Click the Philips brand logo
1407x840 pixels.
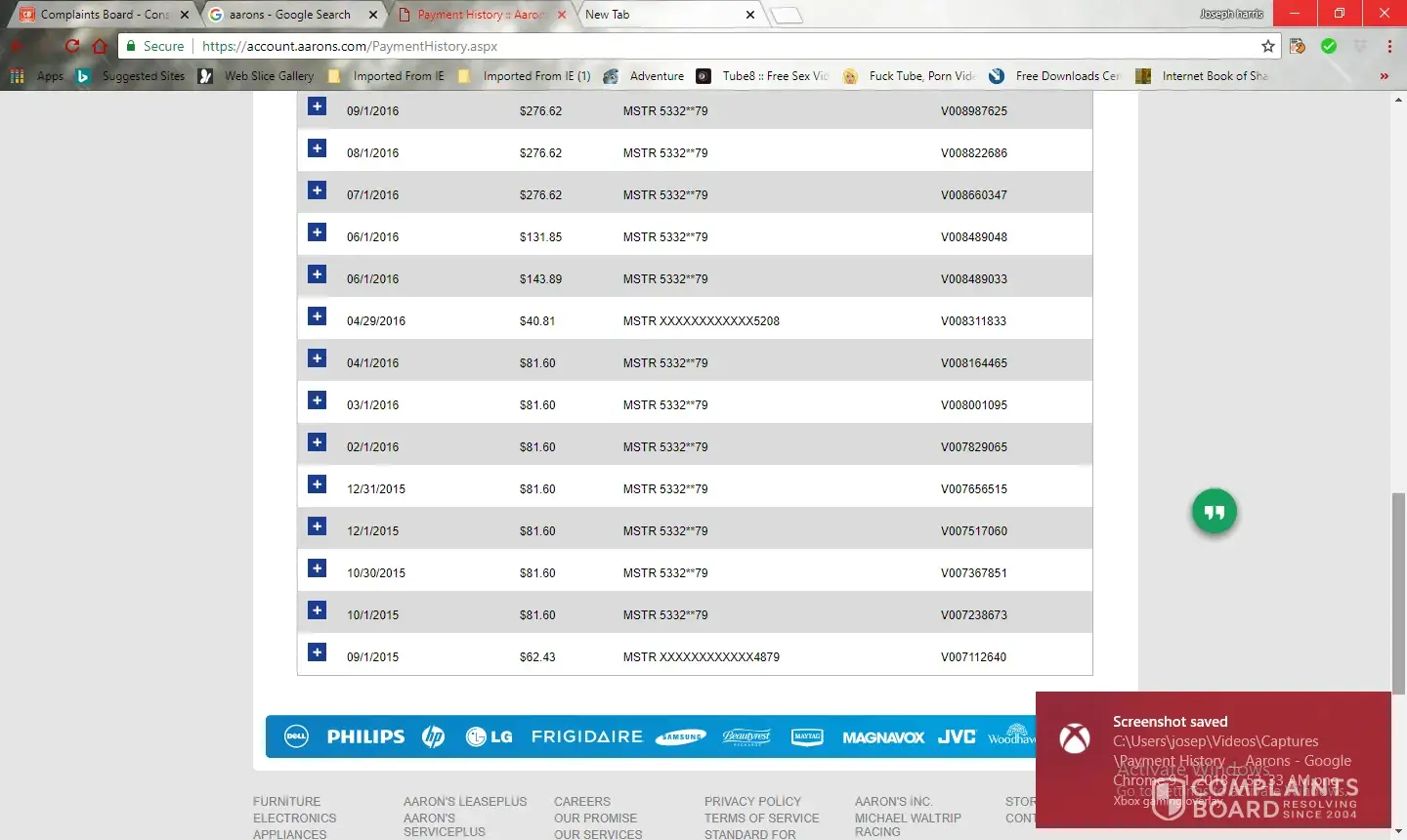pos(365,736)
